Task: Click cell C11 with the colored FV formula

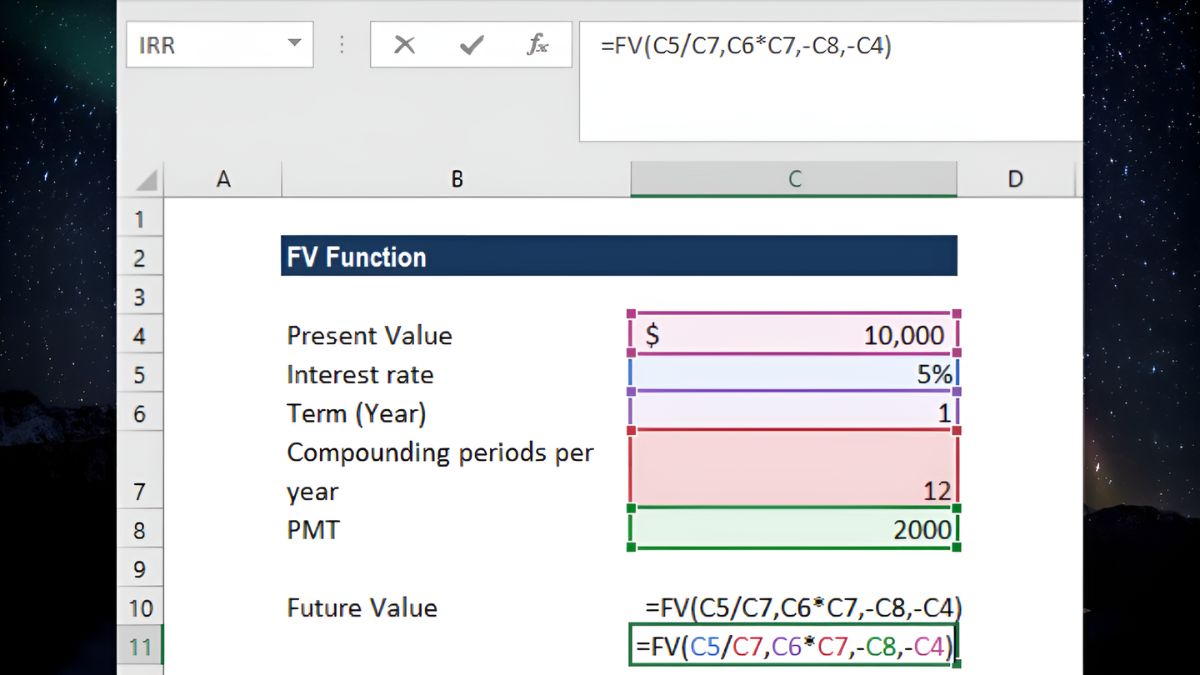Action: click(794, 647)
